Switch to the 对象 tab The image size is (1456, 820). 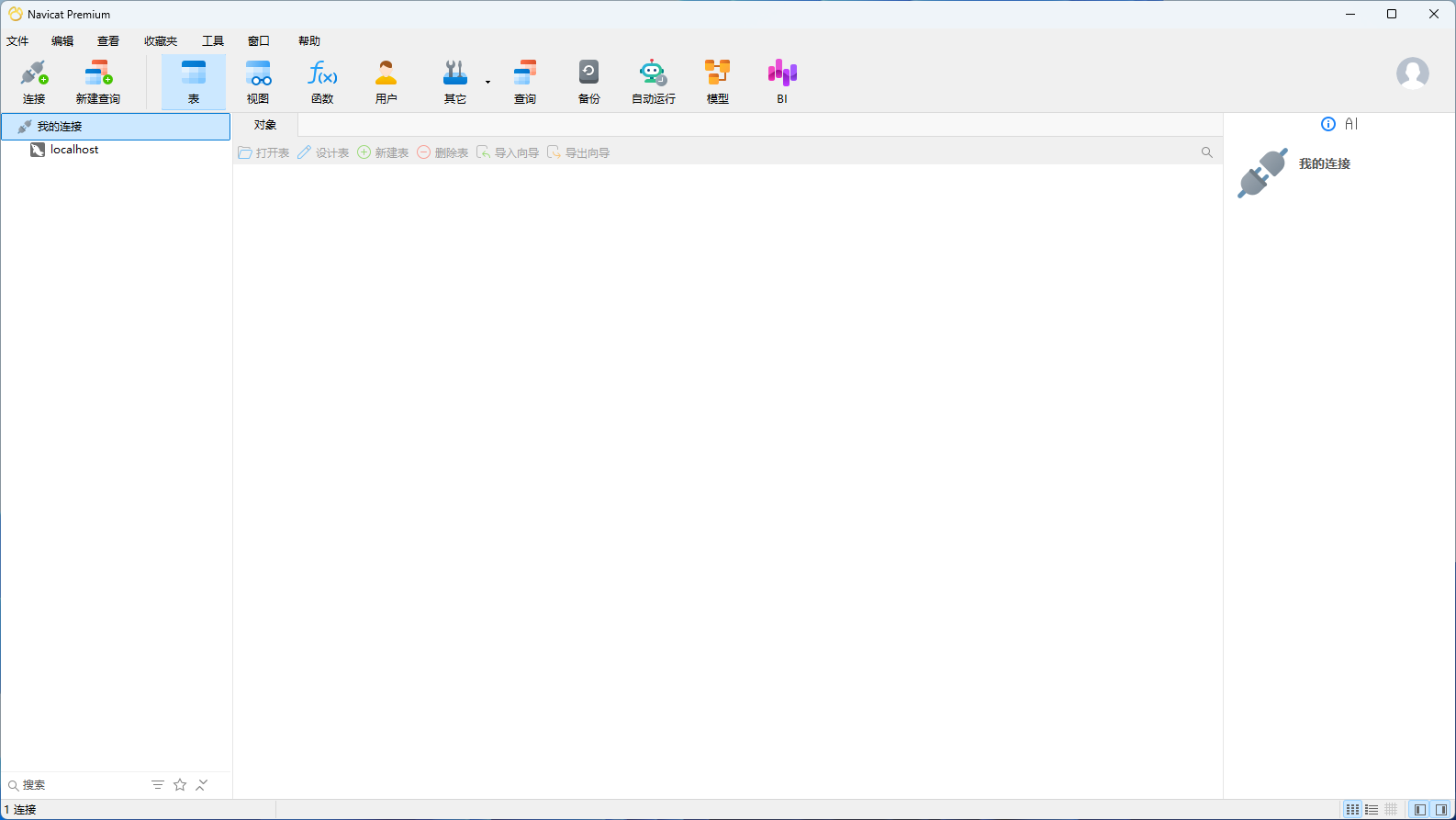click(x=265, y=125)
